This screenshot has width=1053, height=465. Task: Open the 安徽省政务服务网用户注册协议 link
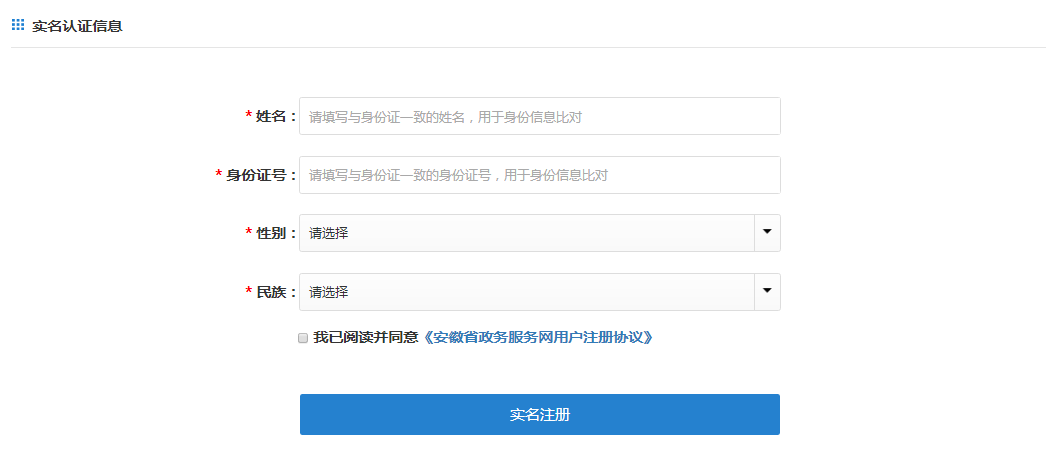tap(539, 338)
